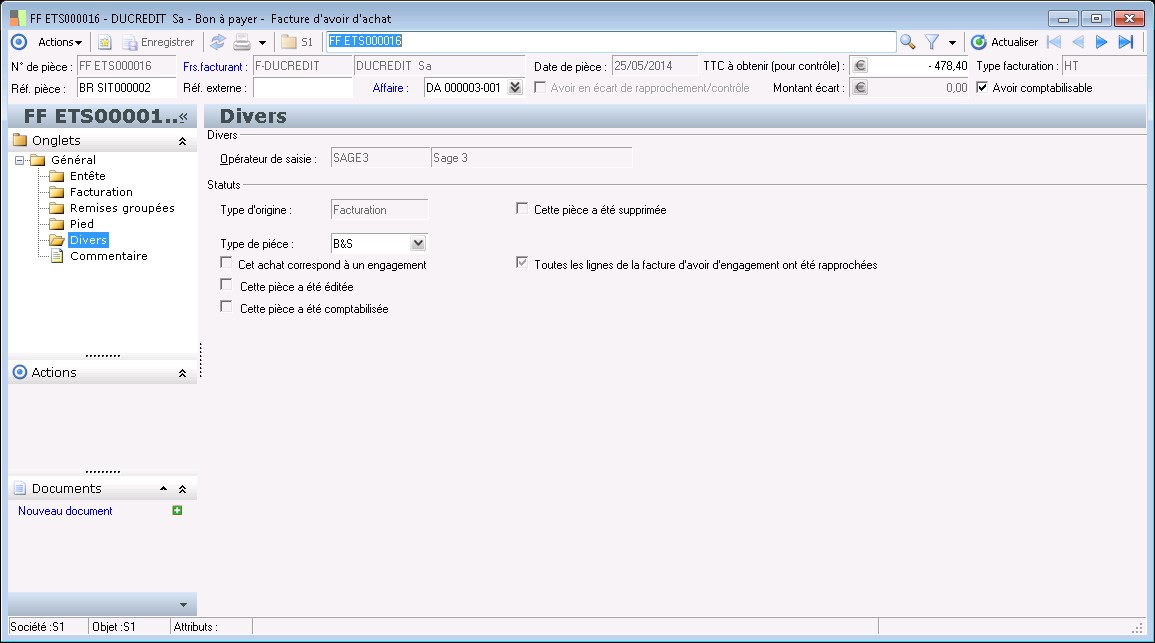The height and width of the screenshot is (643, 1155).
Task: Click the Réf. externe input field
Action: [x=303, y=88]
